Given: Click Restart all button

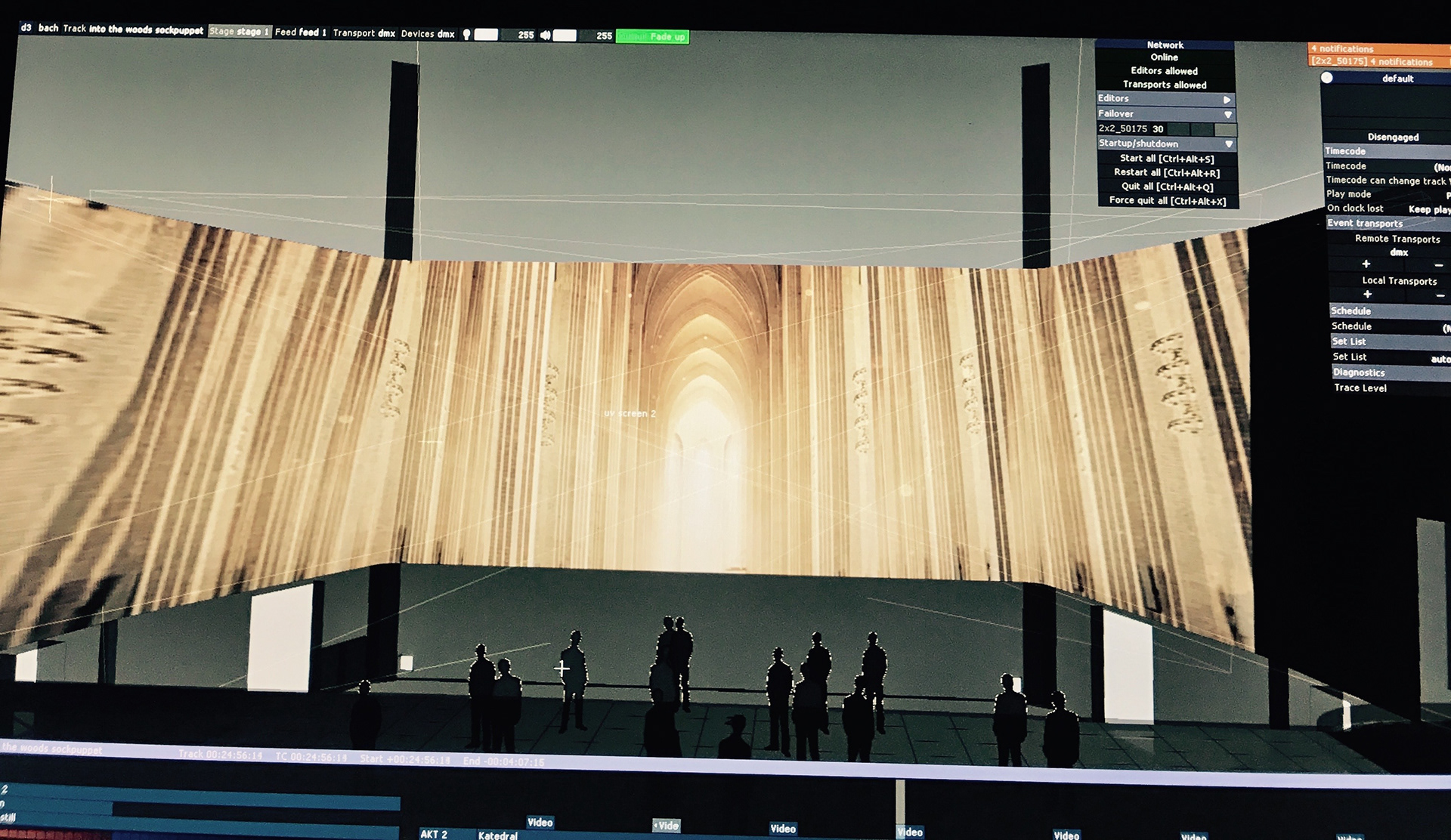Looking at the screenshot, I should pos(1166,173).
